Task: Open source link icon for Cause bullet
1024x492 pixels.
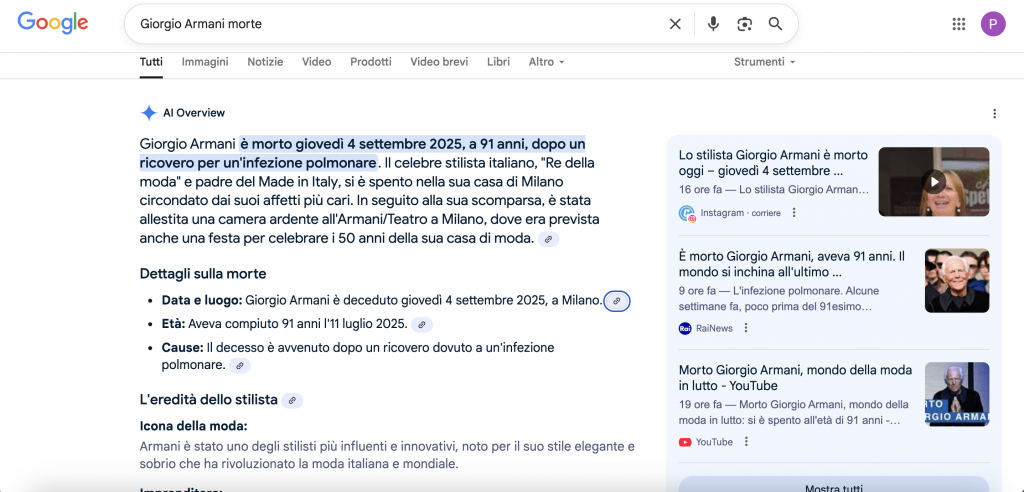Action: (x=240, y=365)
